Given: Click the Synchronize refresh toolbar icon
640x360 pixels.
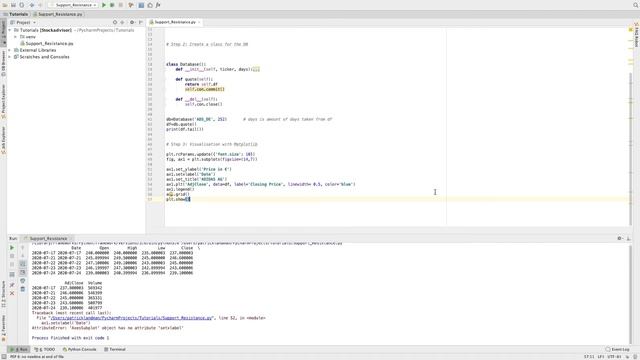Looking at the screenshot, I should click(x=22, y=5).
